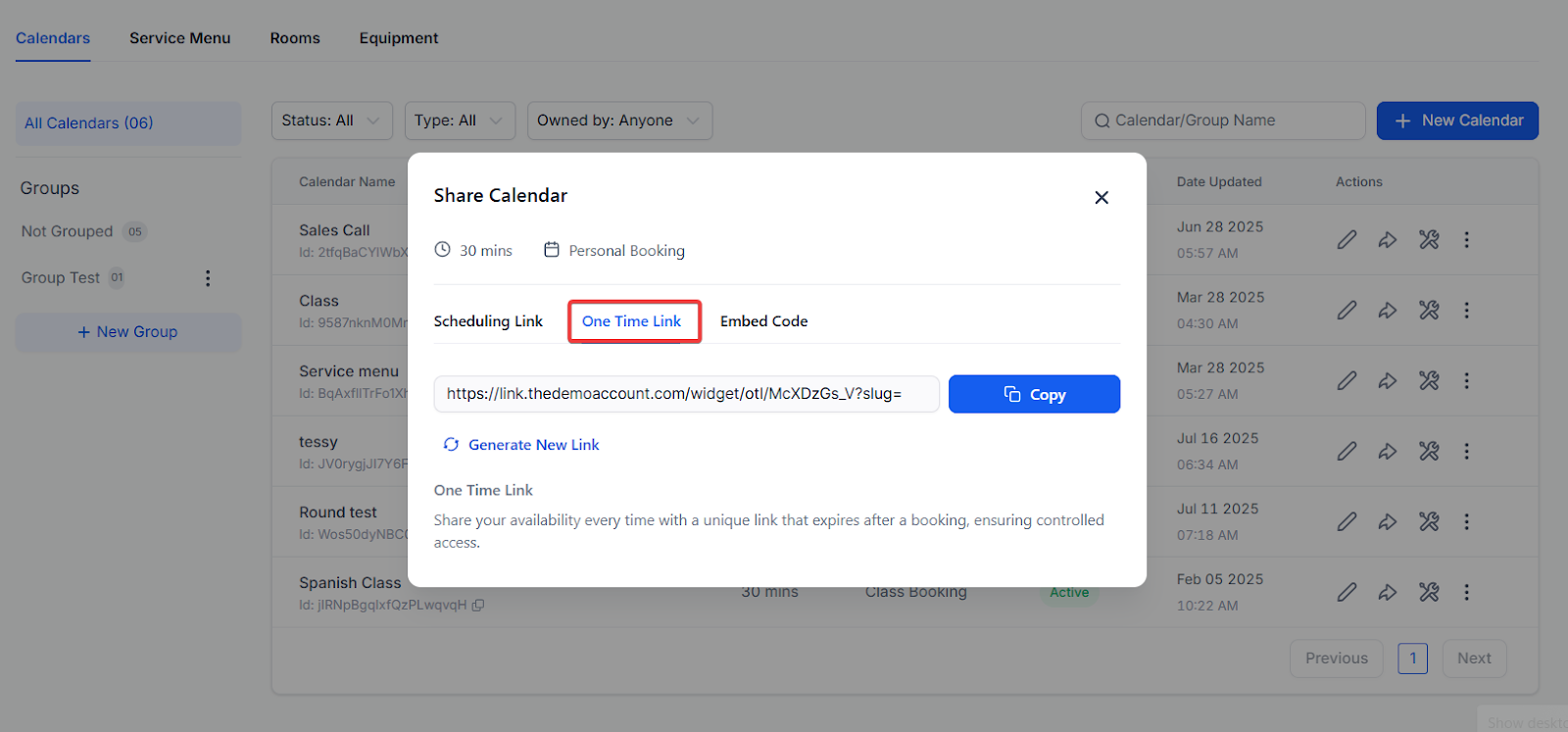This screenshot has width=1568, height=732.
Task: Open the Service Menu tab
Action: click(x=179, y=38)
